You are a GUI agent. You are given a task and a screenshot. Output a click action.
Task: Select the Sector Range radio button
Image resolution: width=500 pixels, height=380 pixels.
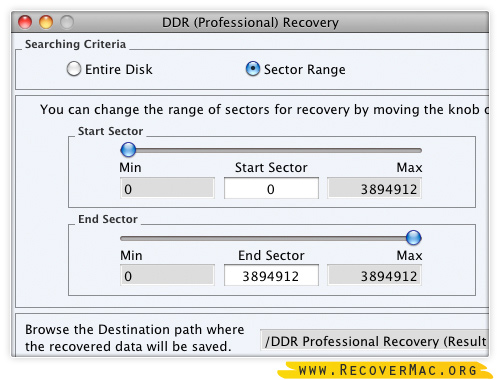(x=253, y=69)
